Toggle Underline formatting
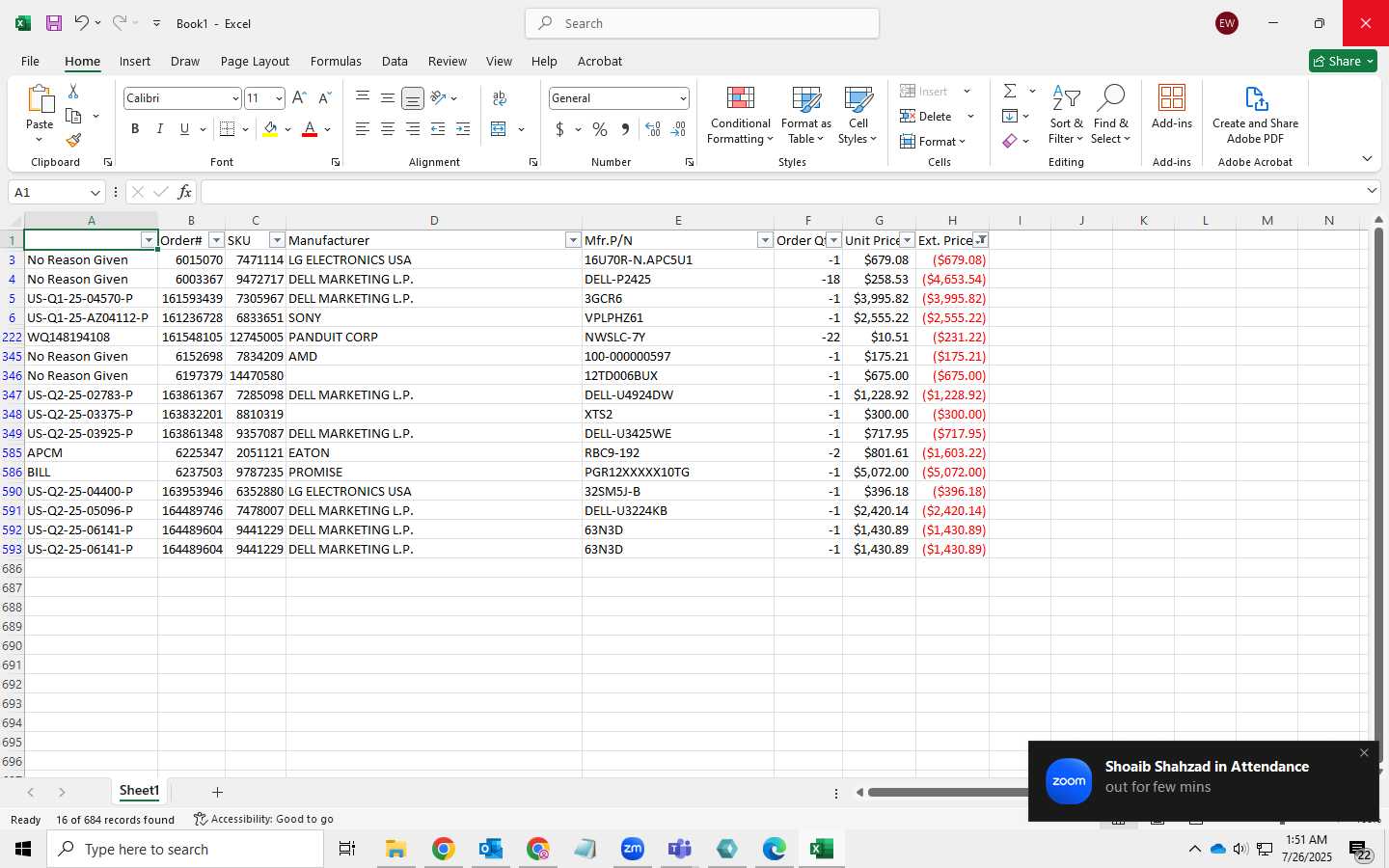This screenshot has width=1389, height=868. pyautogui.click(x=184, y=129)
